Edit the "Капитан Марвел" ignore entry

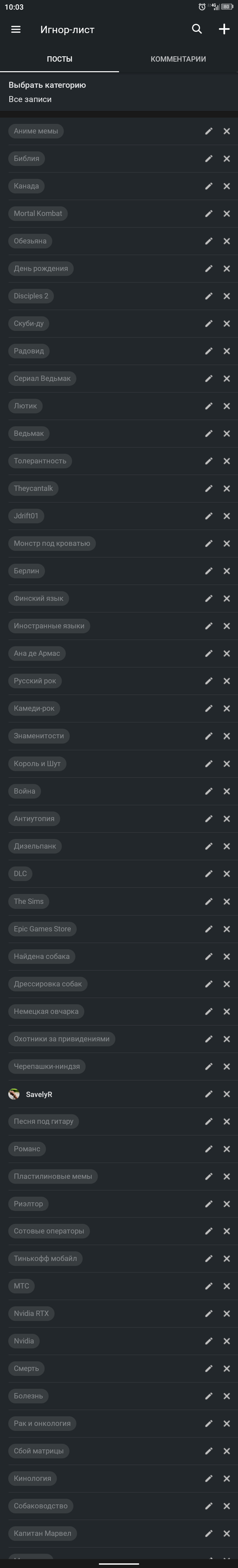point(209,1533)
